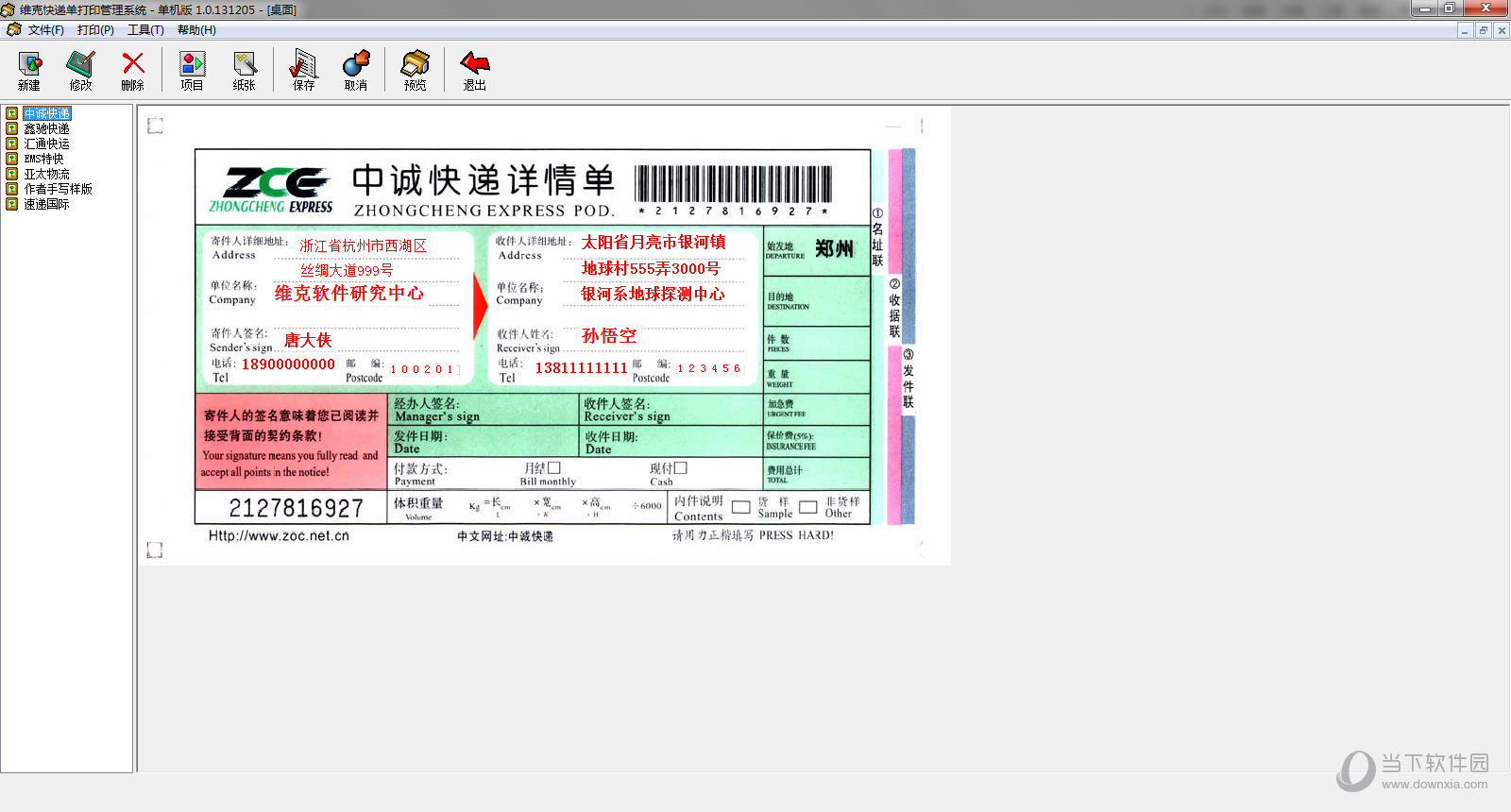The width and height of the screenshot is (1511, 812).
Task: Open the 打印(P) menu
Action: pos(95,30)
